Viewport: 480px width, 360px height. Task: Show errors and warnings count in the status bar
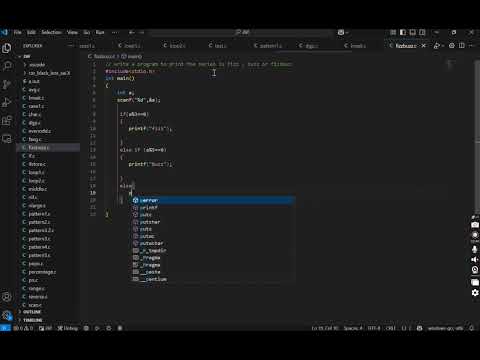[x=23, y=328]
